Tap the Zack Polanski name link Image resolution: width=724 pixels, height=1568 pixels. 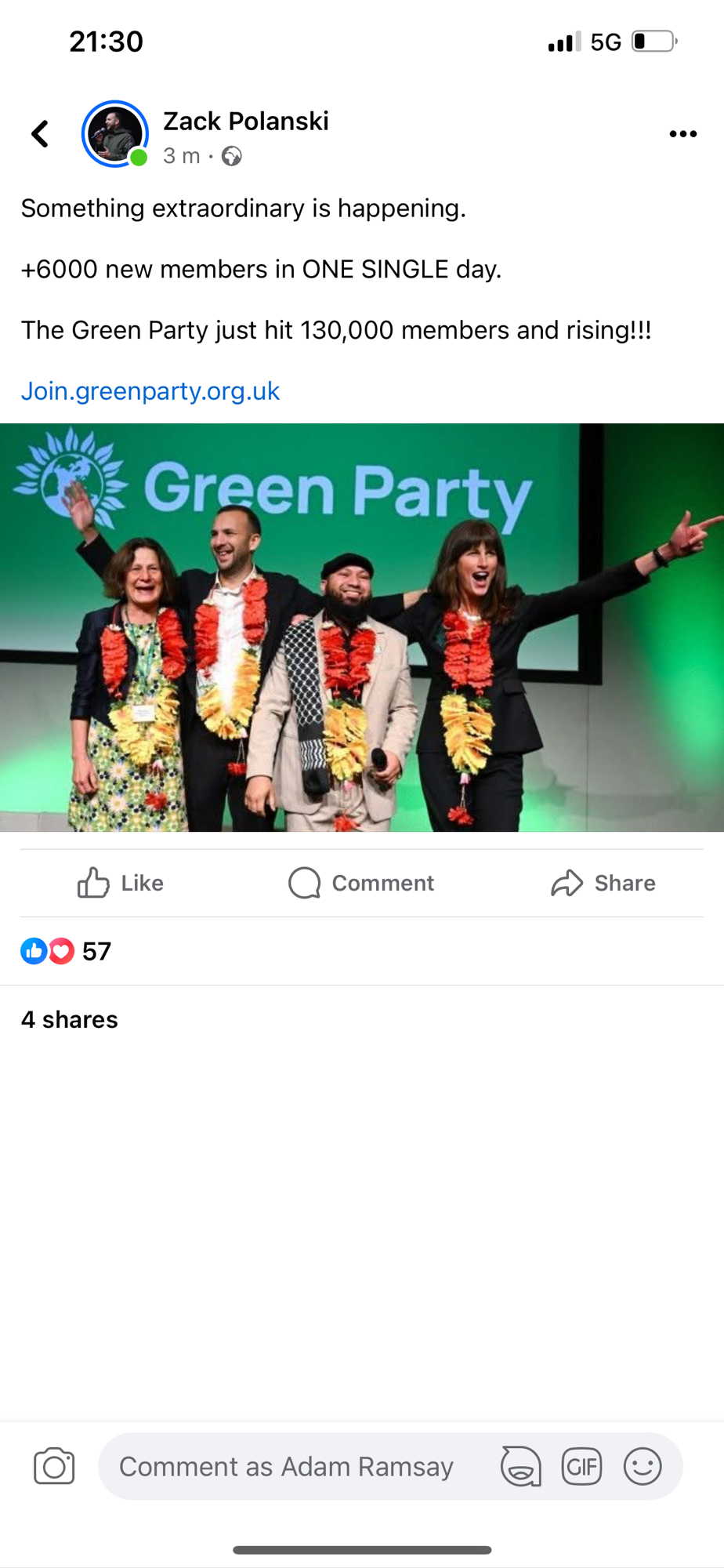[x=246, y=122]
